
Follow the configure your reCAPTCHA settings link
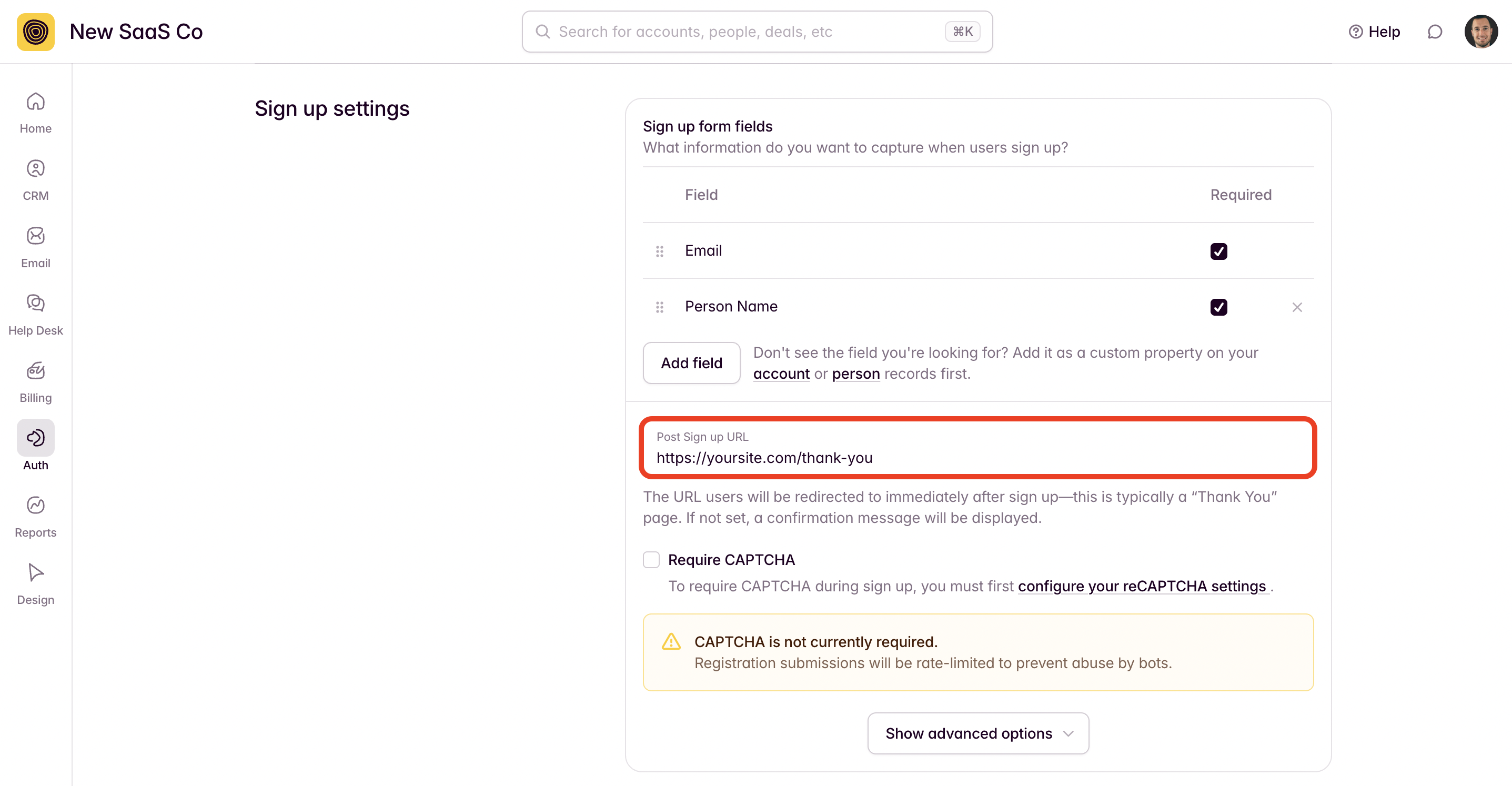coord(1142,586)
